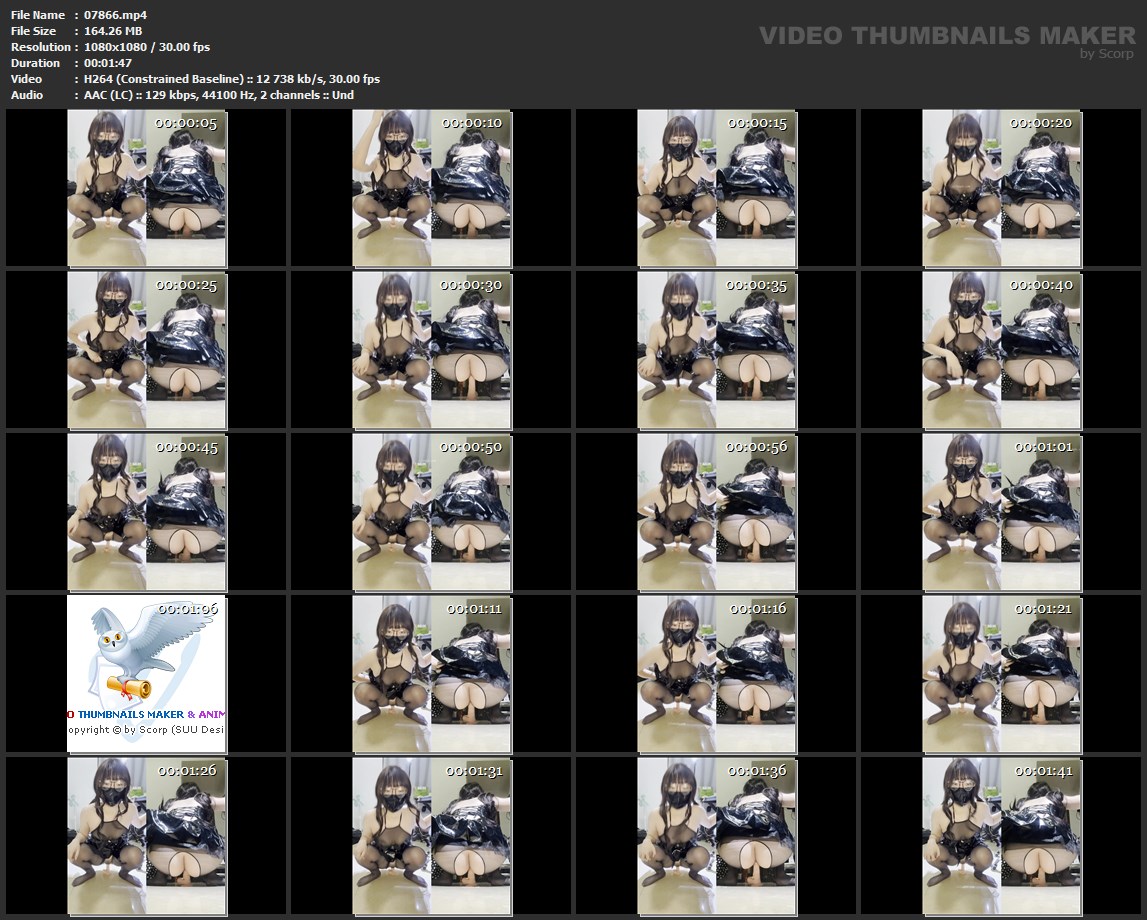Pick the thumbnail at 00:01:21

(1002, 674)
